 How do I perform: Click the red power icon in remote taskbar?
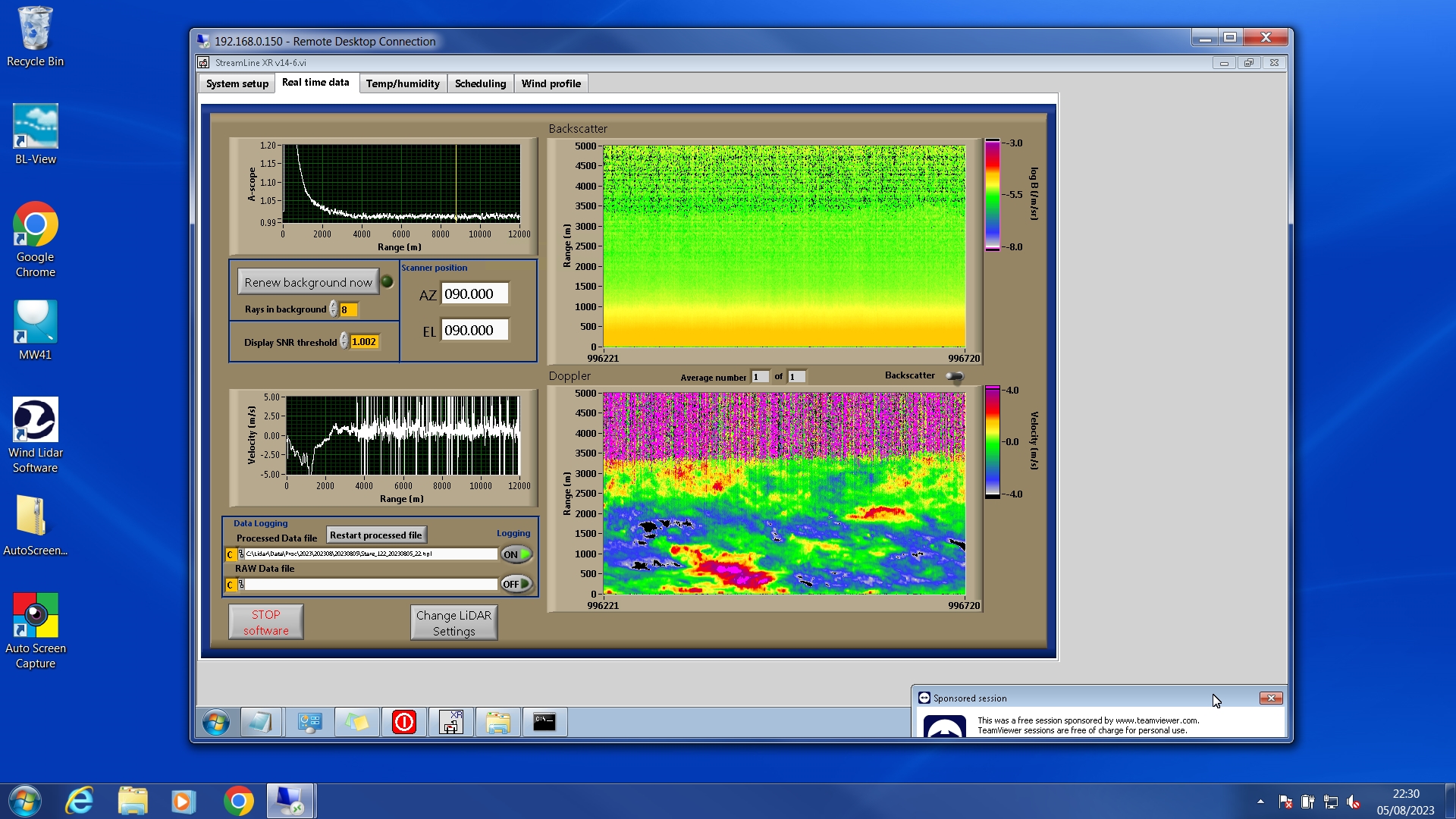tap(403, 722)
